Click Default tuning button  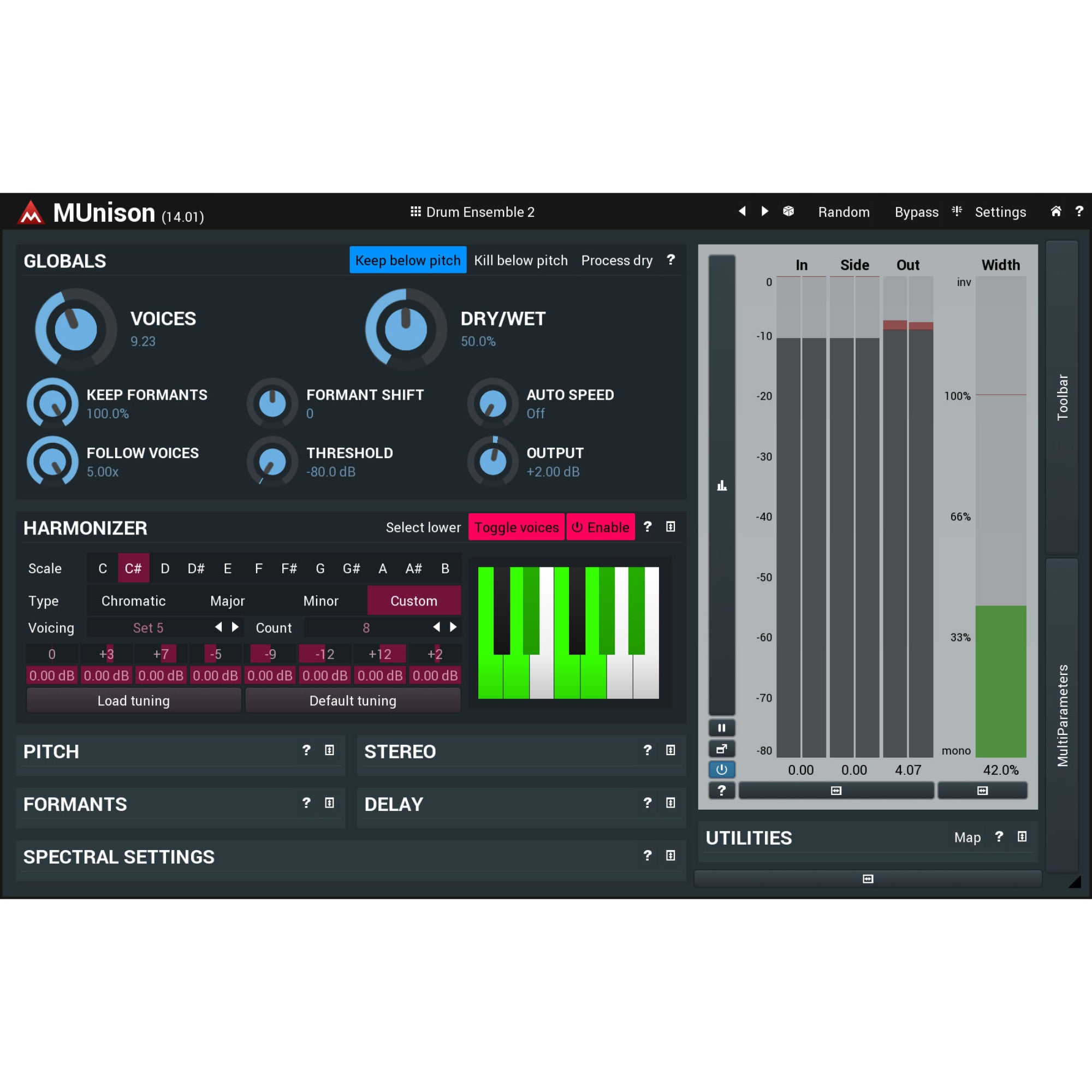(x=353, y=701)
